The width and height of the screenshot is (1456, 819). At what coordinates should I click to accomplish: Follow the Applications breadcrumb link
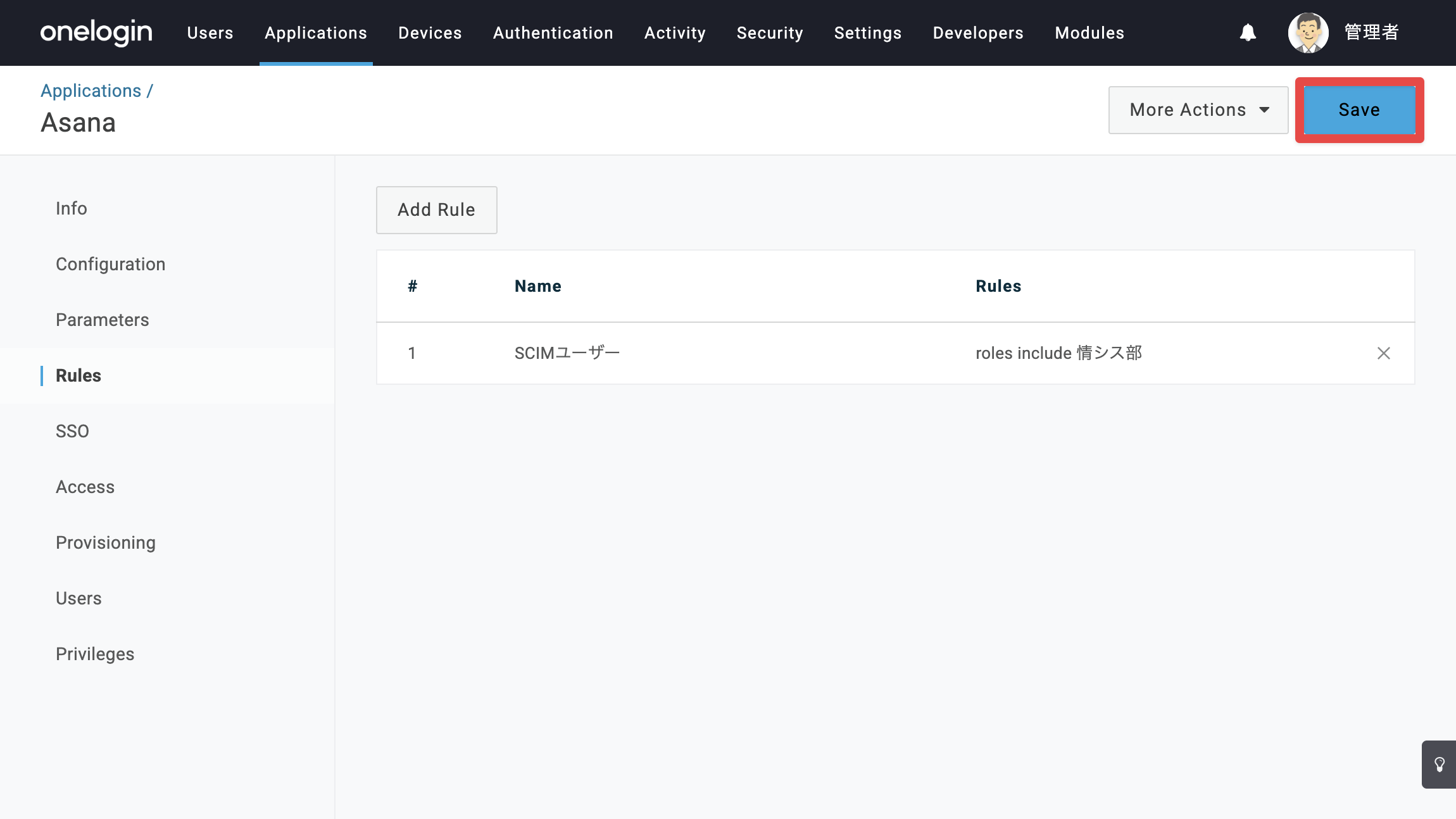coord(91,91)
